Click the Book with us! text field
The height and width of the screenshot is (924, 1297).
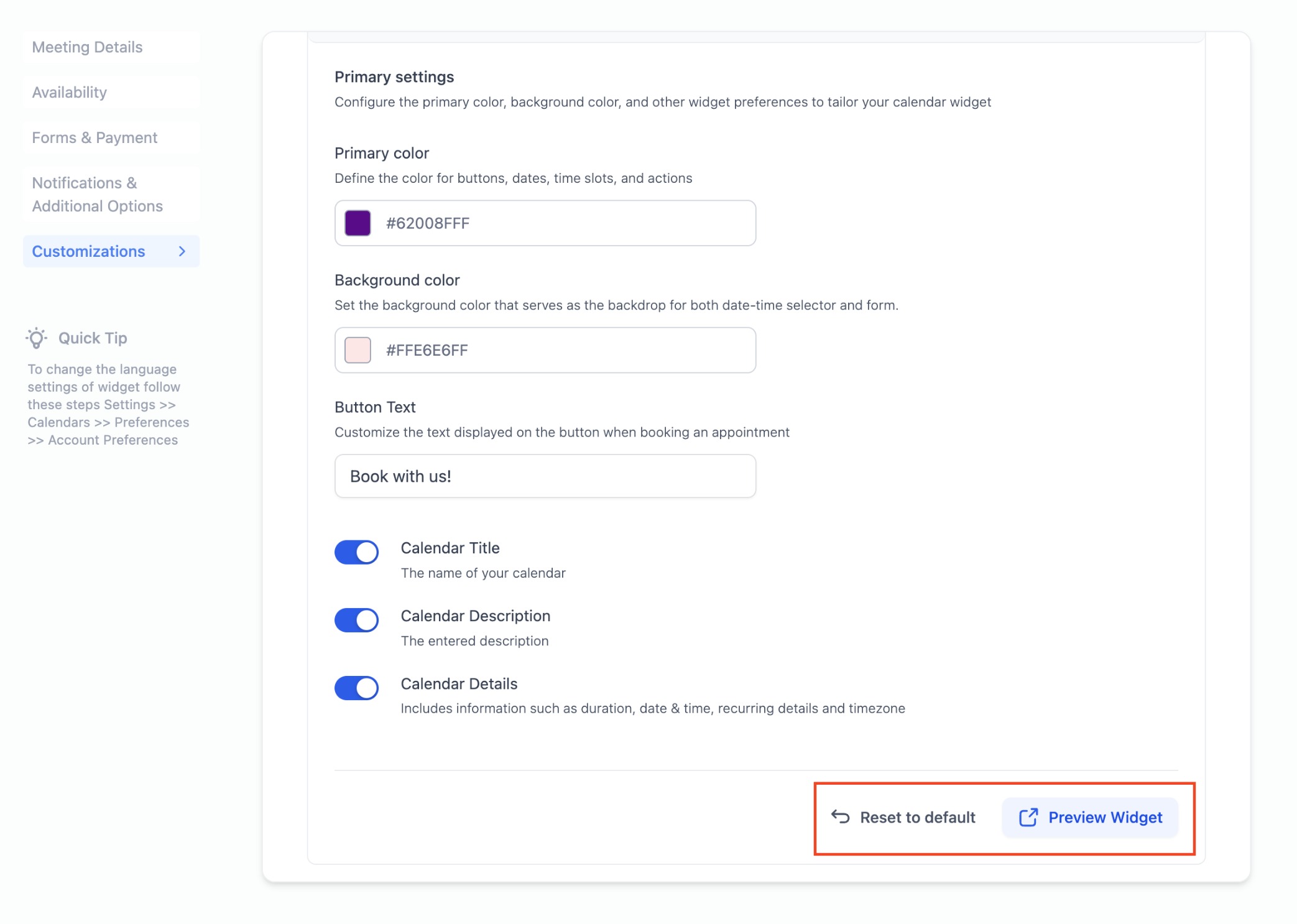pos(545,476)
